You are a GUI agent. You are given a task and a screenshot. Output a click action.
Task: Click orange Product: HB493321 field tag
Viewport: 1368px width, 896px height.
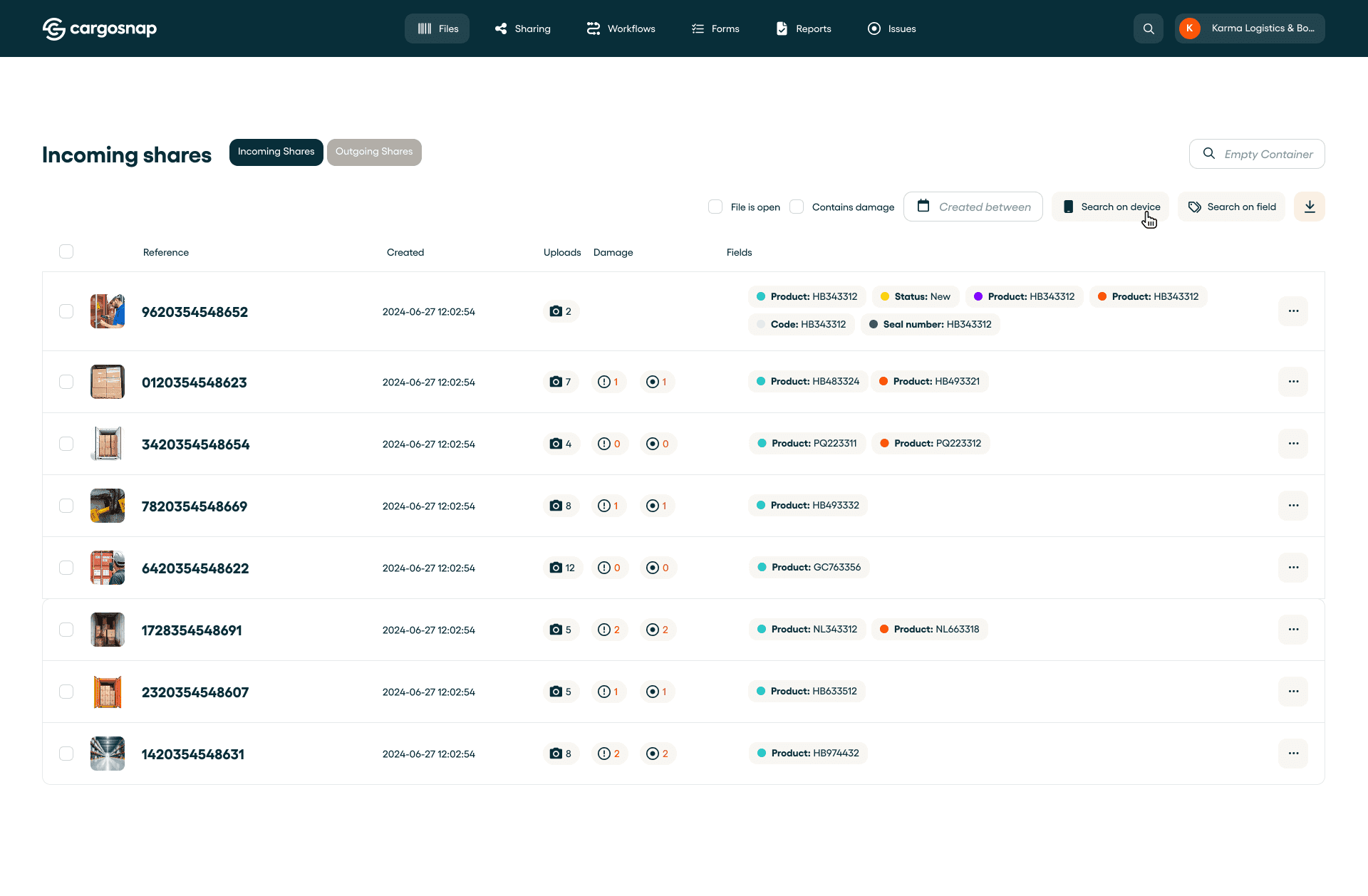tap(929, 382)
